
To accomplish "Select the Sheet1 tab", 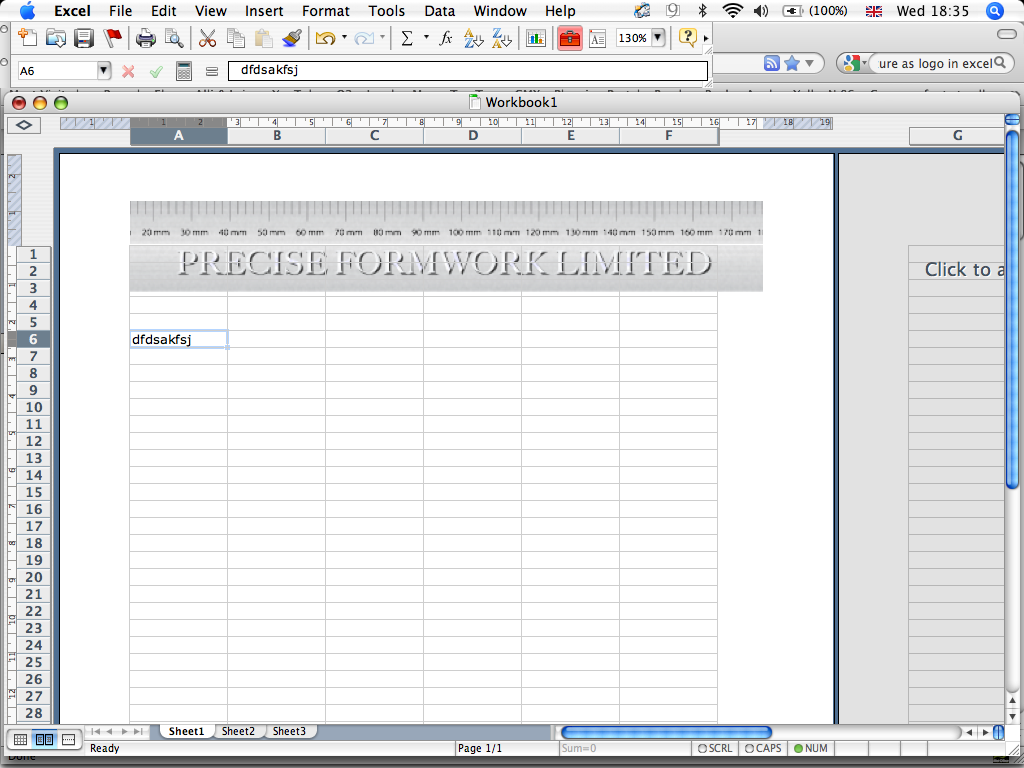I will (x=187, y=731).
